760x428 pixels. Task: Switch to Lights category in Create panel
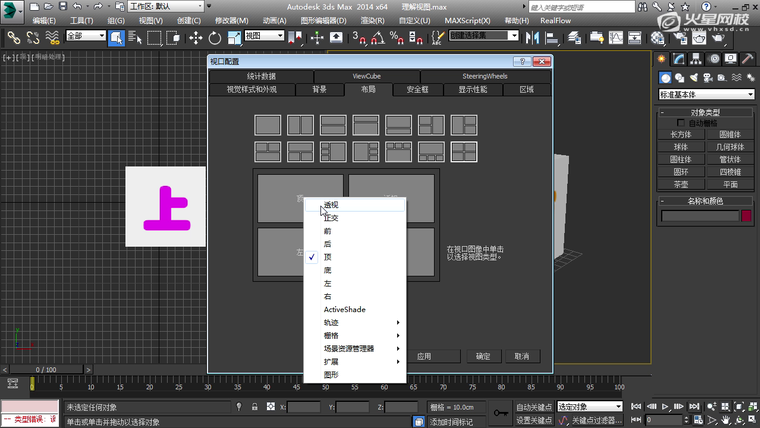tap(694, 77)
